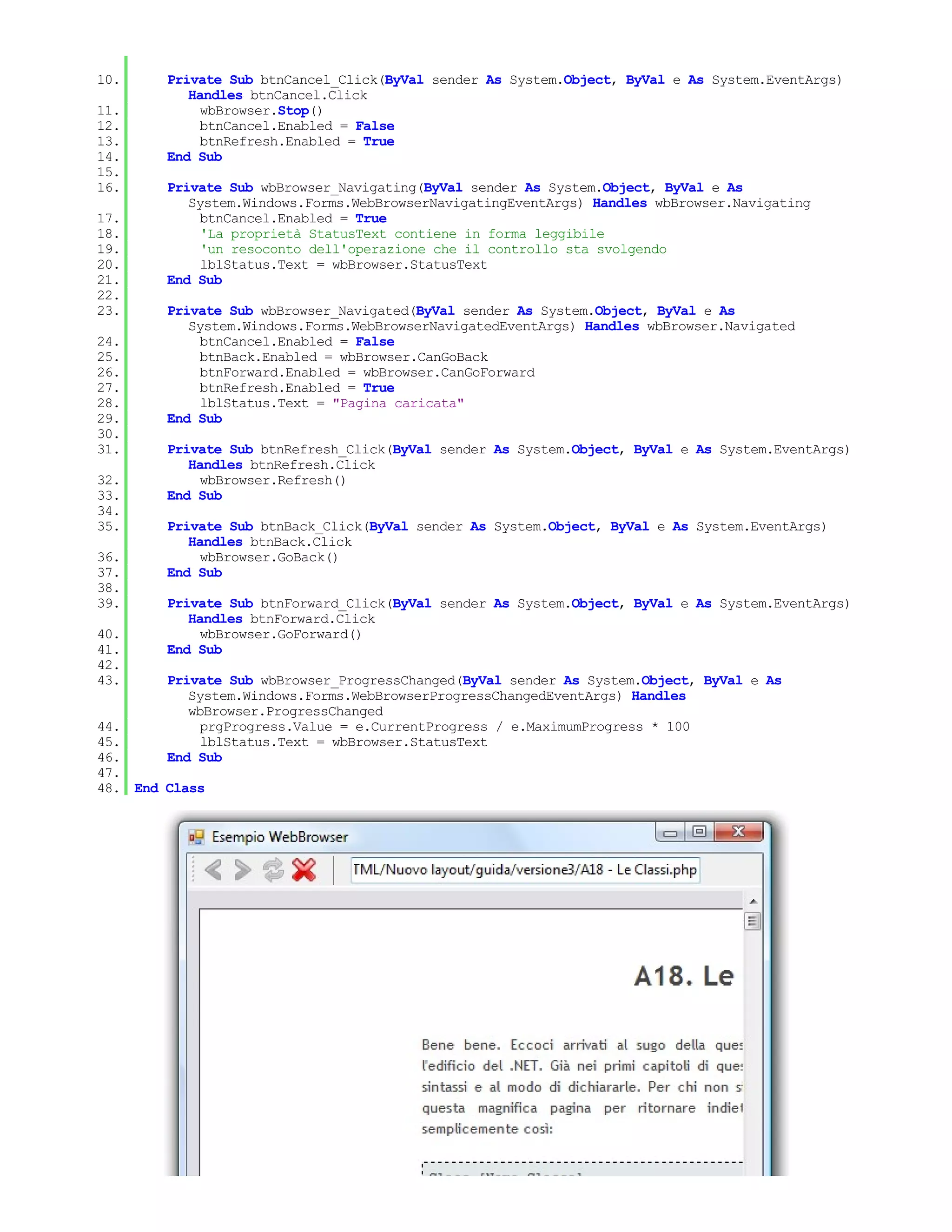The image size is (952, 1232).
Task: Click the A18. Le page heading
Action: pos(683,976)
